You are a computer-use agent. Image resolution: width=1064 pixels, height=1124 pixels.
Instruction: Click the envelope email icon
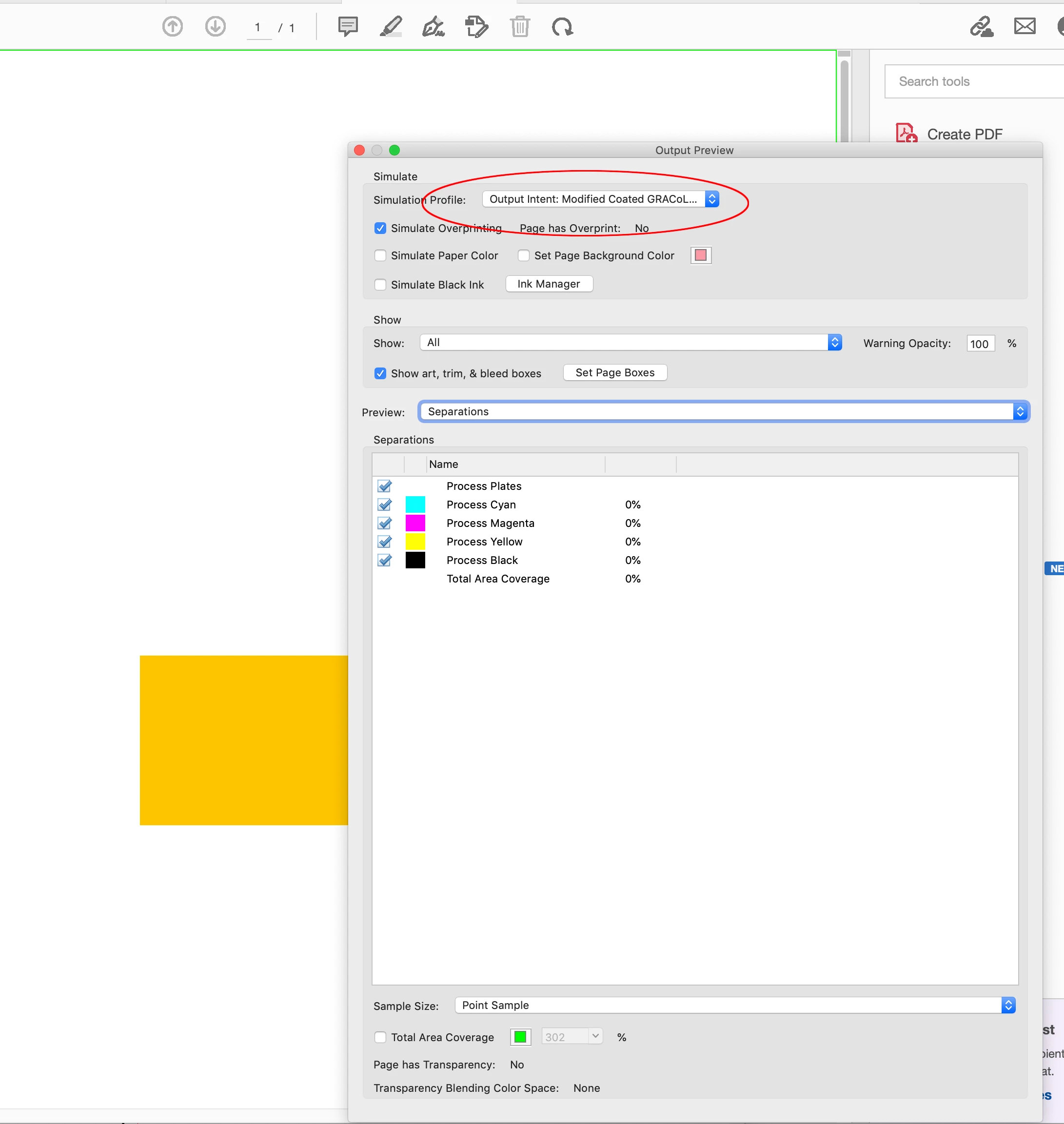tap(1025, 27)
